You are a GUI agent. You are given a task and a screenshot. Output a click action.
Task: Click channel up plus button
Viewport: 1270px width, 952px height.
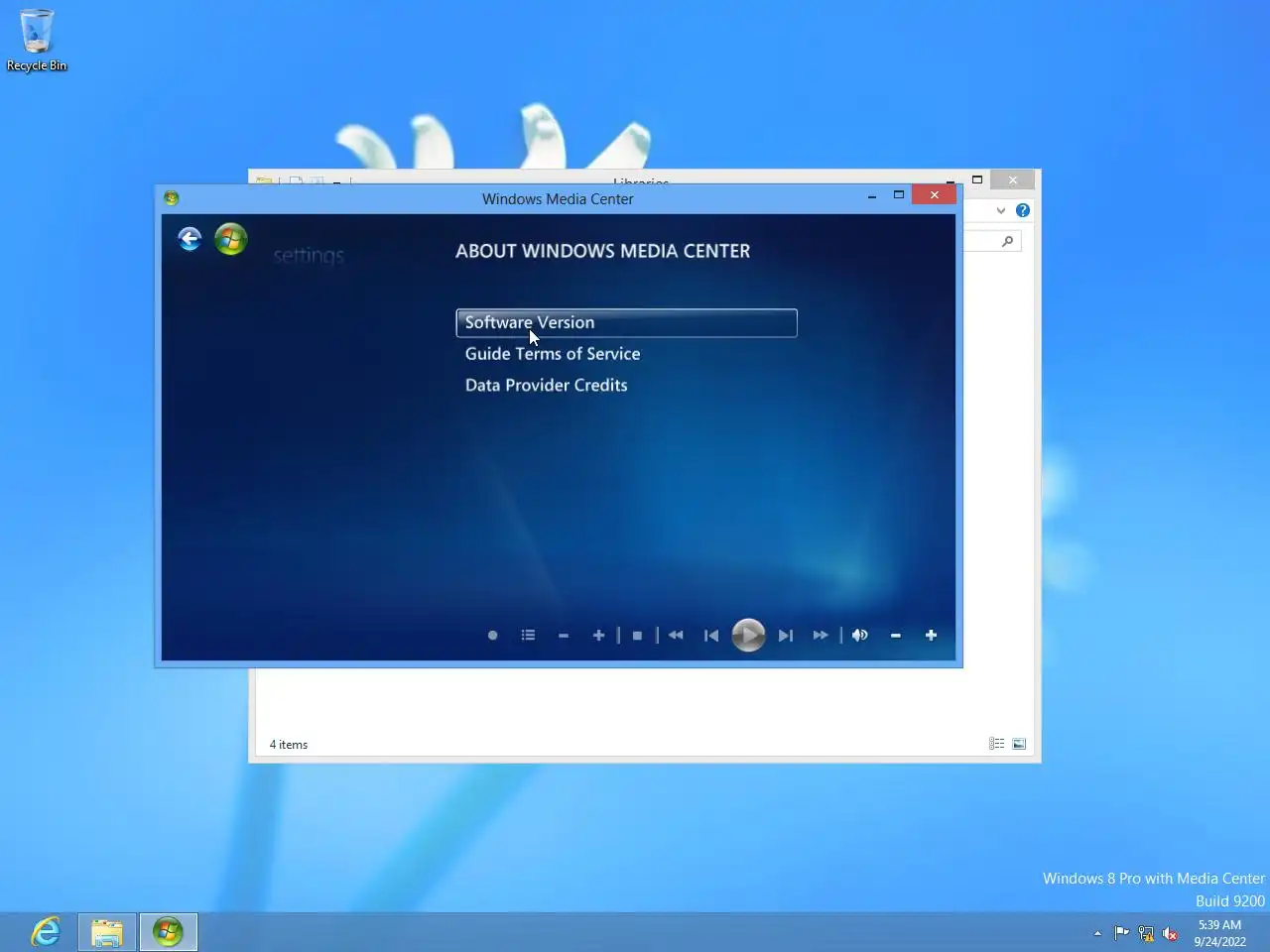(598, 635)
